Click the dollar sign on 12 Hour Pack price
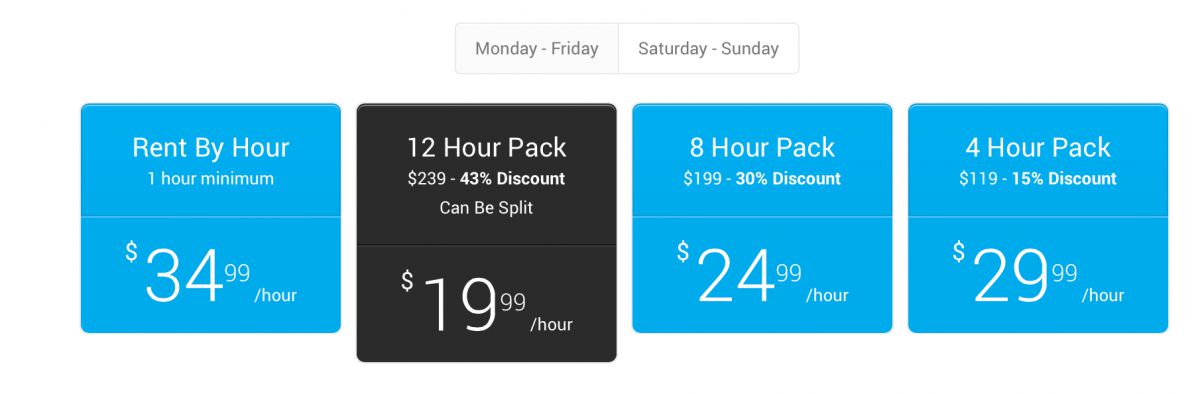Image resolution: width=1200 pixels, height=394 pixels. tap(407, 281)
